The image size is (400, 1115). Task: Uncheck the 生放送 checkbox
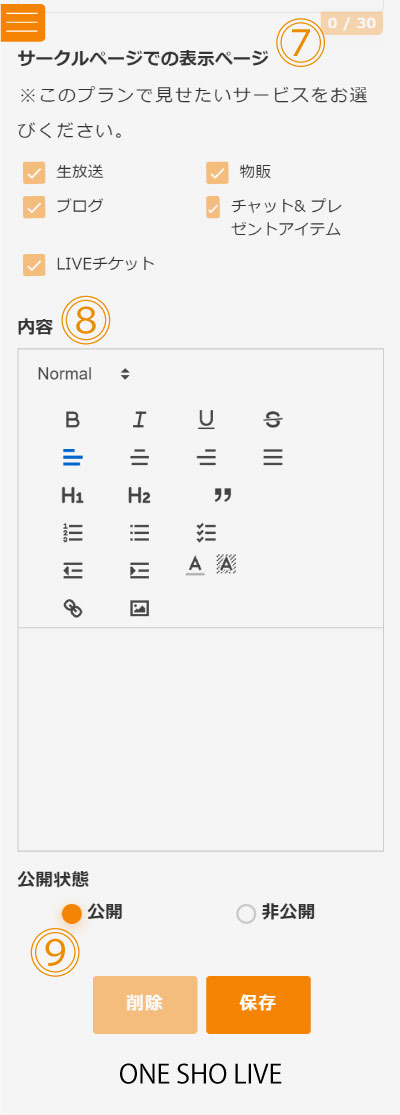(33, 172)
